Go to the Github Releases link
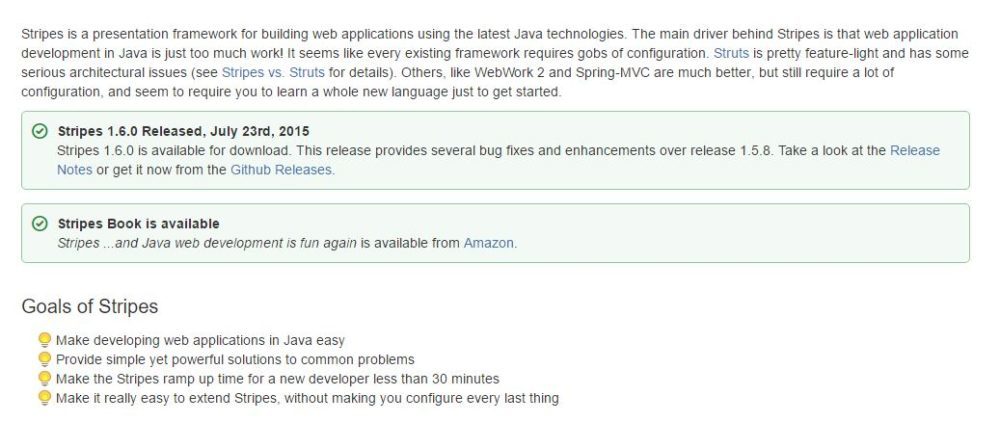 point(281,170)
